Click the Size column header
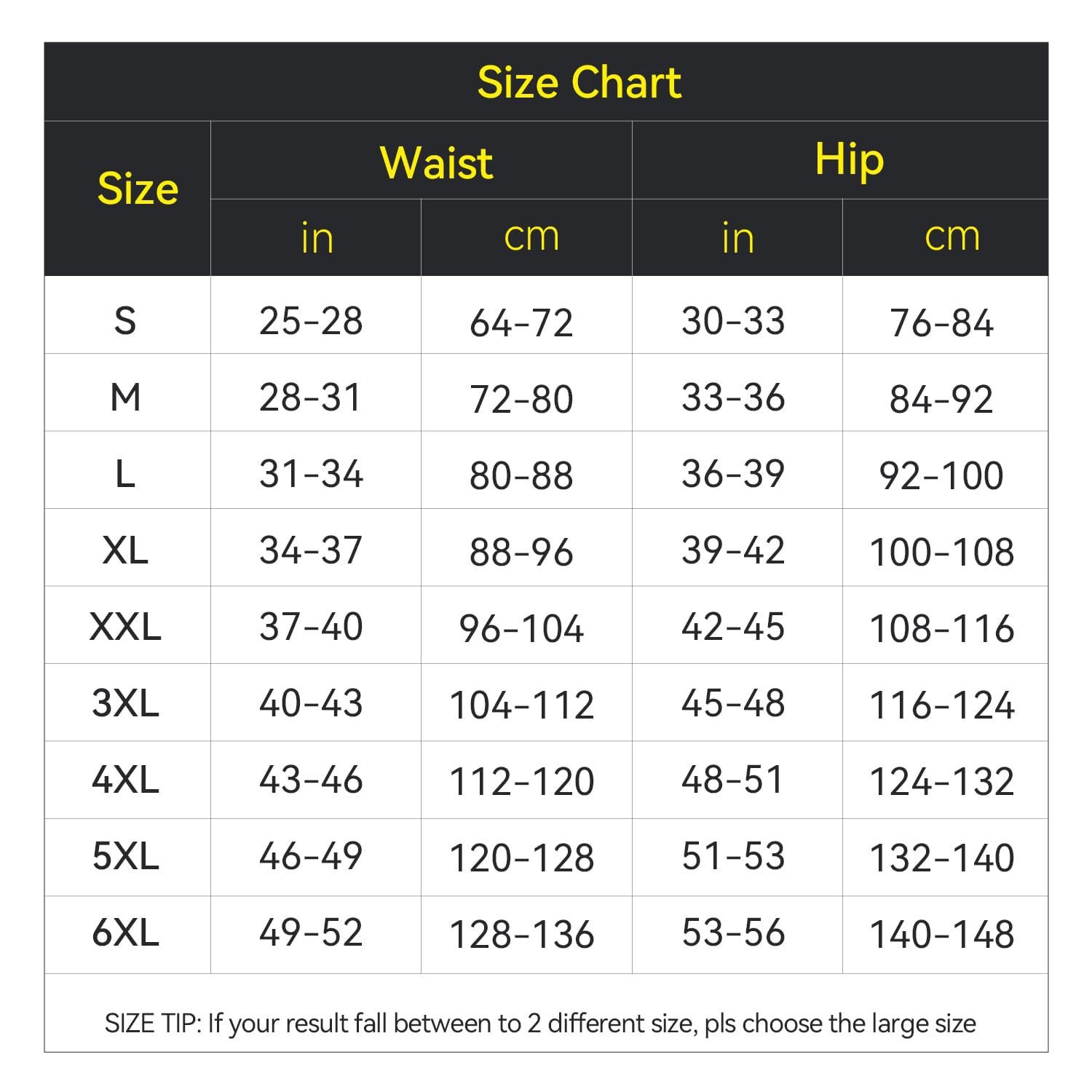The width and height of the screenshot is (1092, 1092). (138, 189)
